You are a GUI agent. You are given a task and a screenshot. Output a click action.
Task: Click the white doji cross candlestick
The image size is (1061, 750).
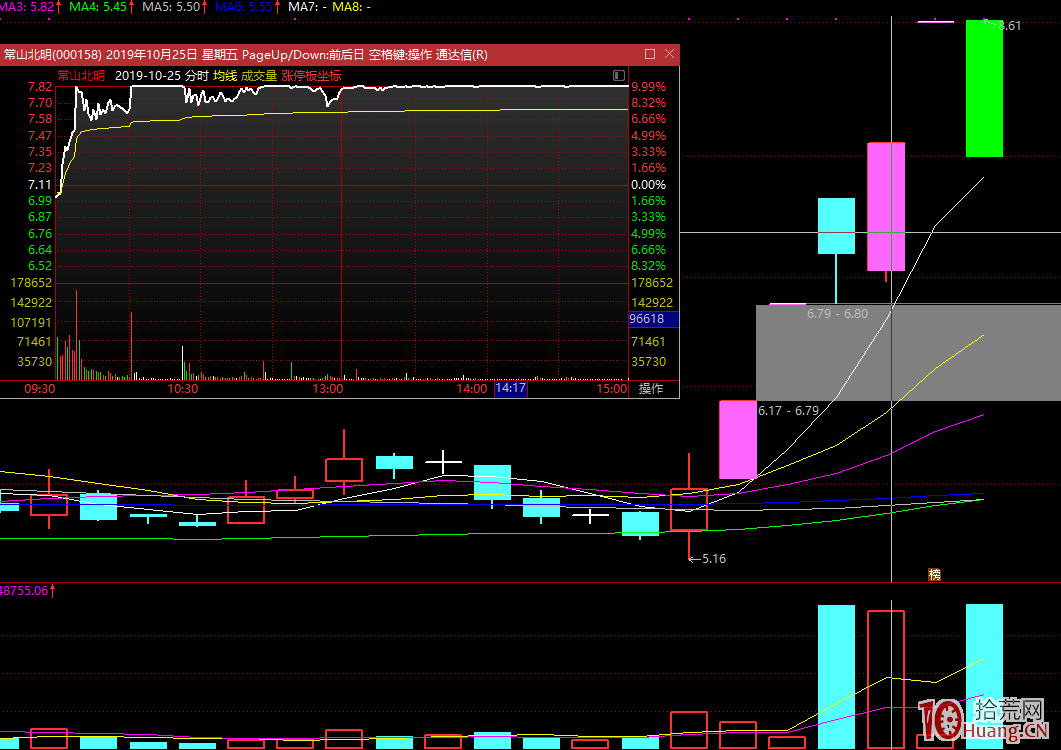click(443, 462)
